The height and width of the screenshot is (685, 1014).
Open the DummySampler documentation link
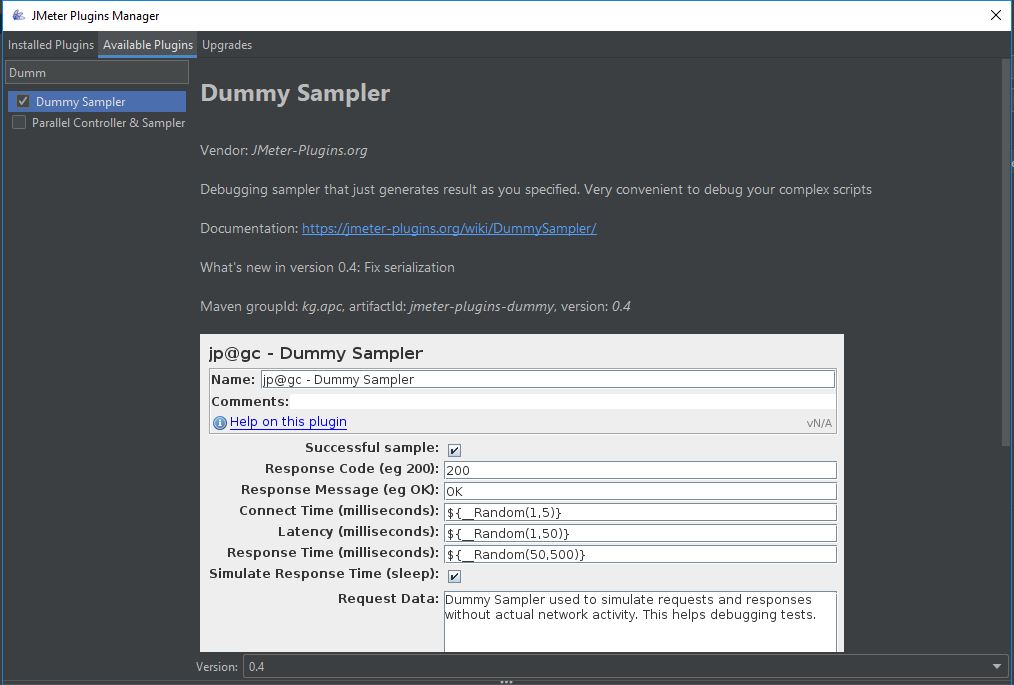pos(449,228)
